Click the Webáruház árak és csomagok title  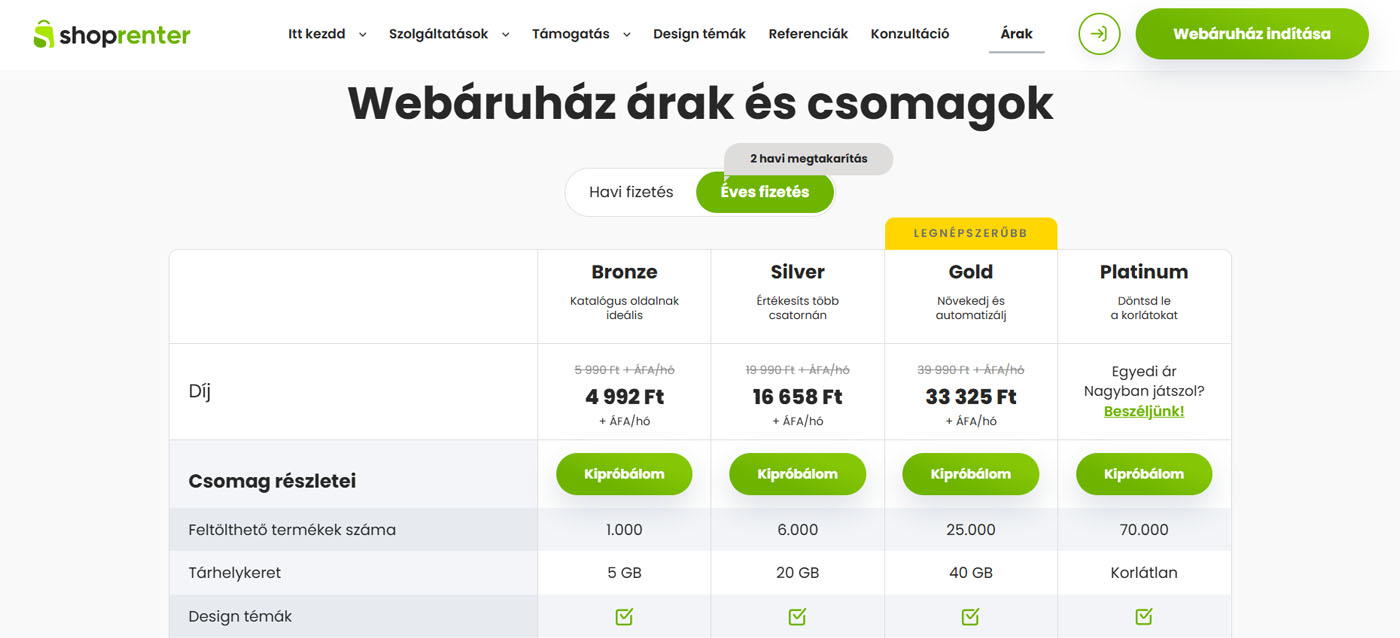pos(700,103)
